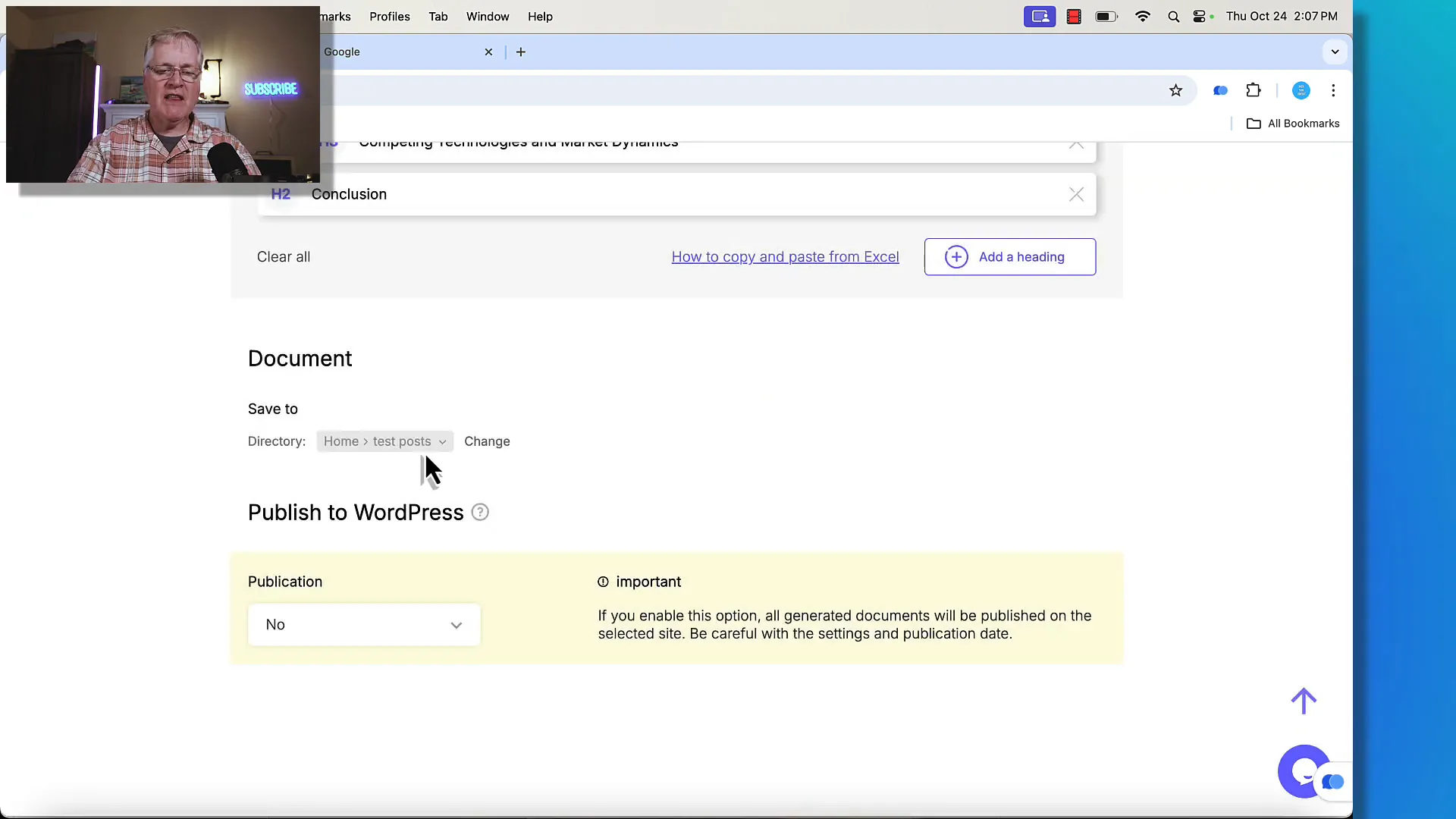The width and height of the screenshot is (1456, 819).
Task: Click the extensions puzzle icon
Action: (x=1254, y=90)
